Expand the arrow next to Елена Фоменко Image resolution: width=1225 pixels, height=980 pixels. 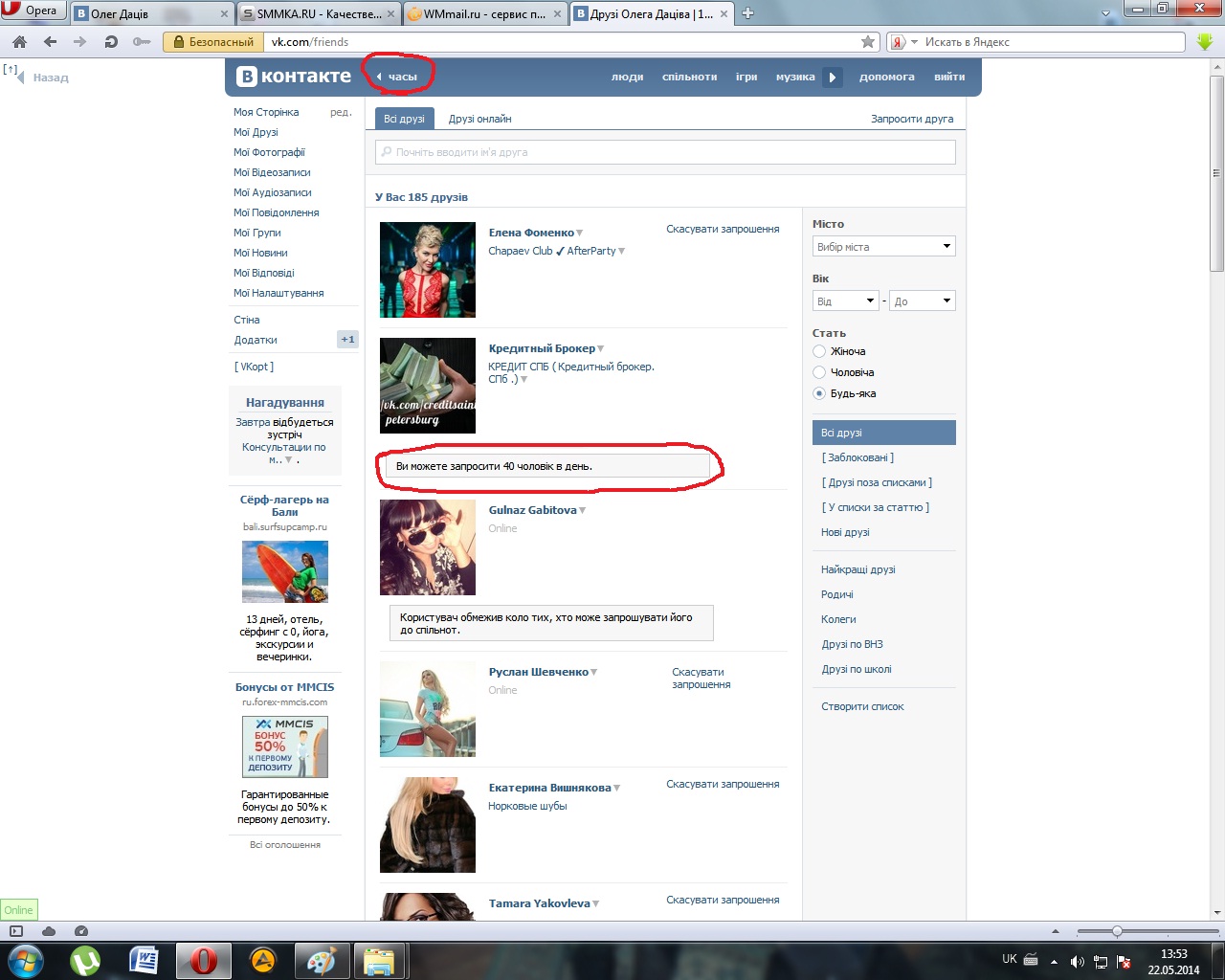point(580,234)
